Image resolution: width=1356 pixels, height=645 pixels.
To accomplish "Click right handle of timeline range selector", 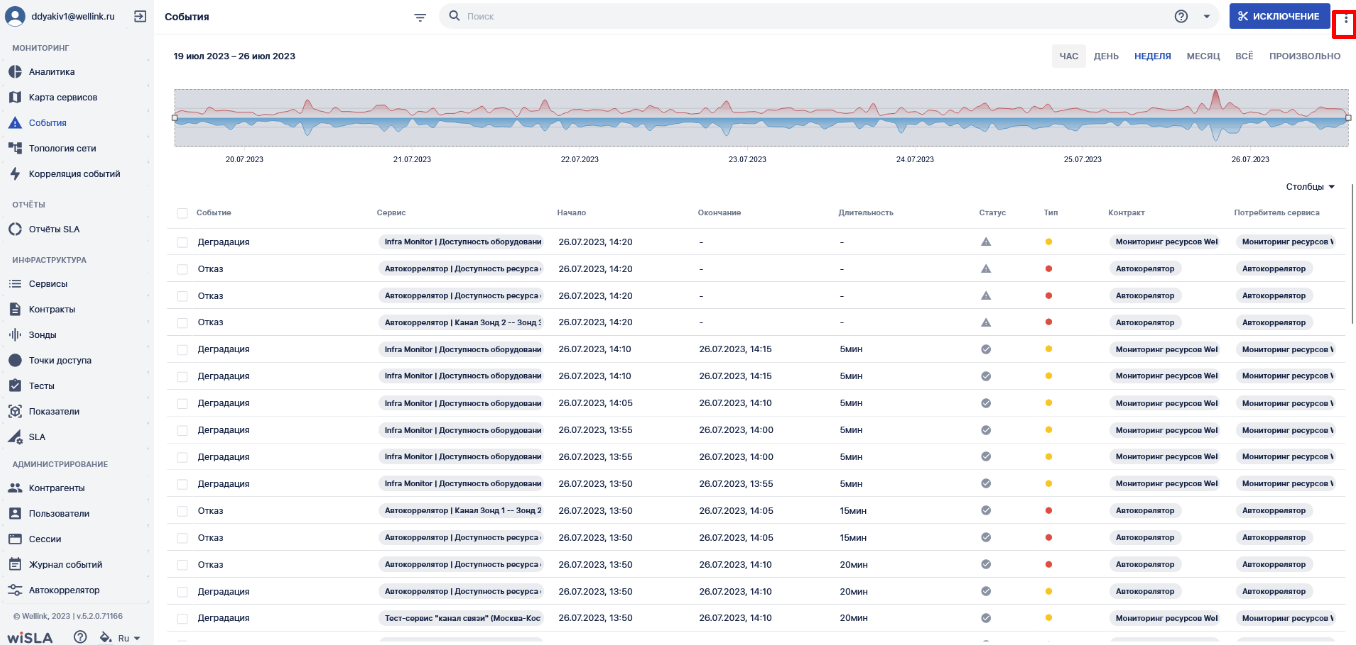I will 1348,117.
